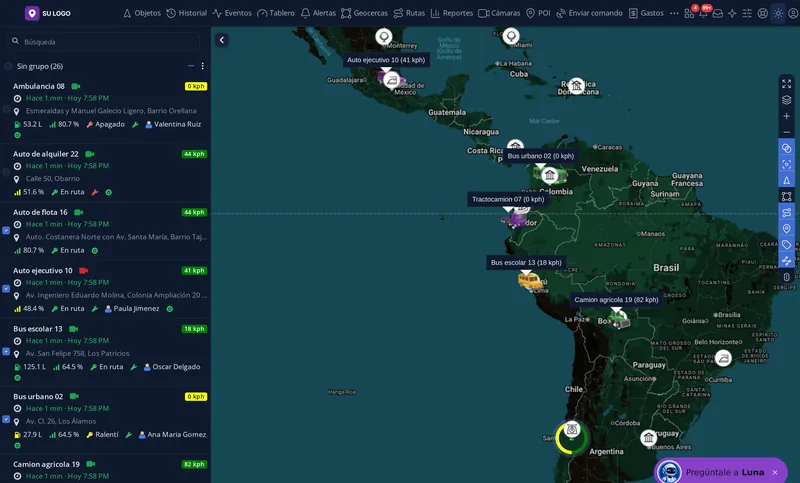The image size is (800, 483).
Task: Open the user profile icon
Action: pyautogui.click(x=793, y=14)
